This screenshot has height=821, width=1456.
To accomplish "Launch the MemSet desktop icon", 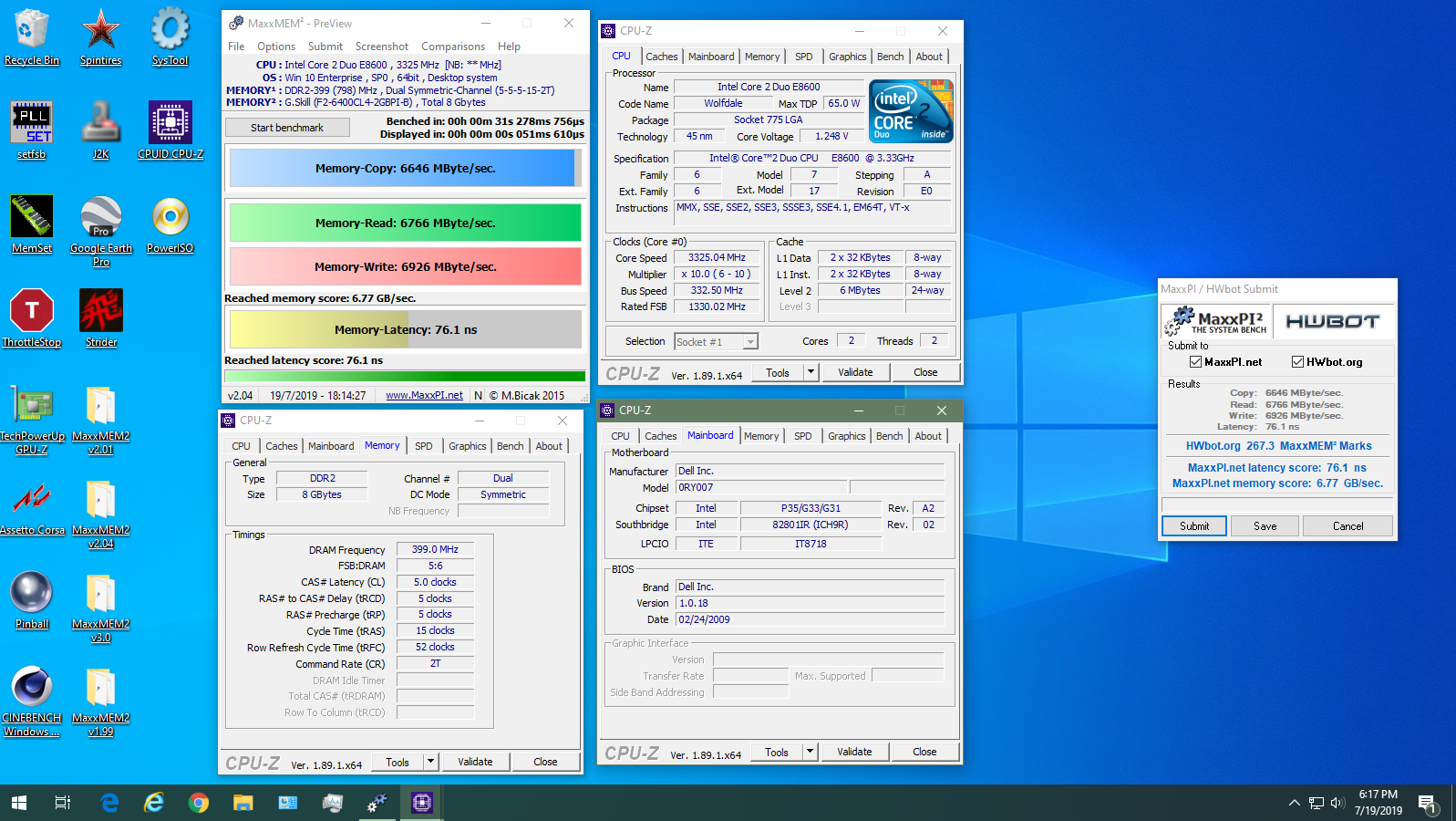I will coord(32,224).
